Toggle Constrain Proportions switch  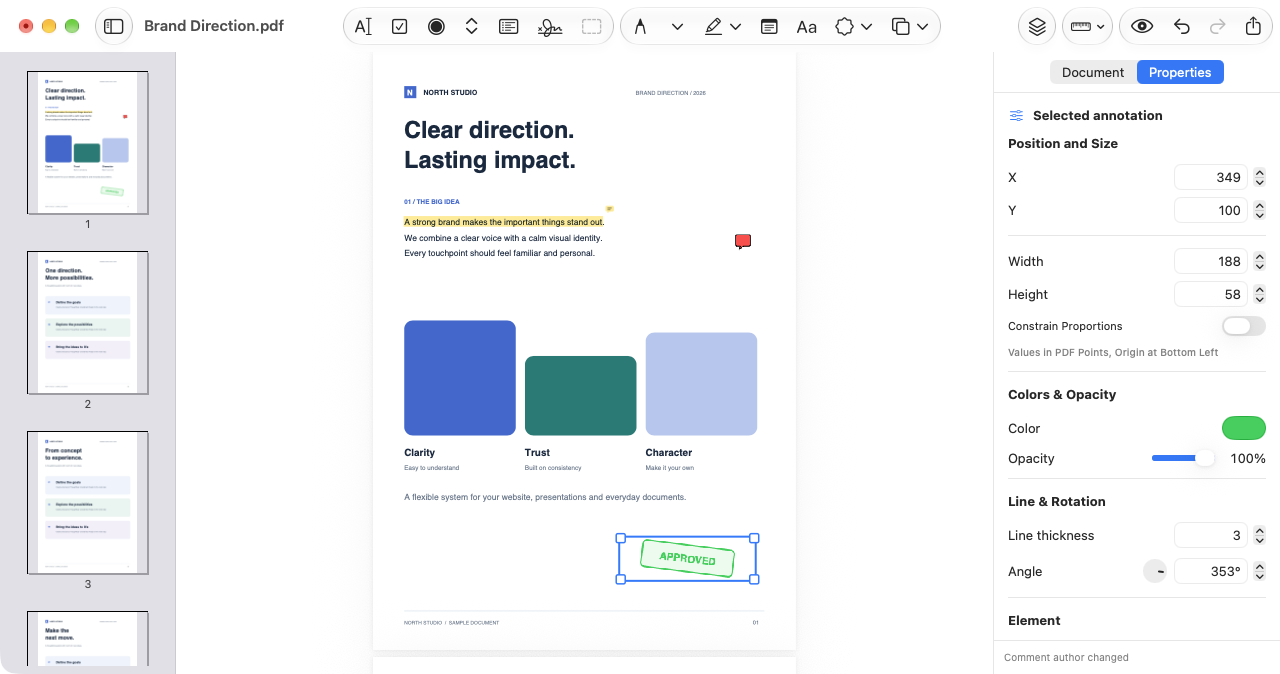tap(1244, 326)
